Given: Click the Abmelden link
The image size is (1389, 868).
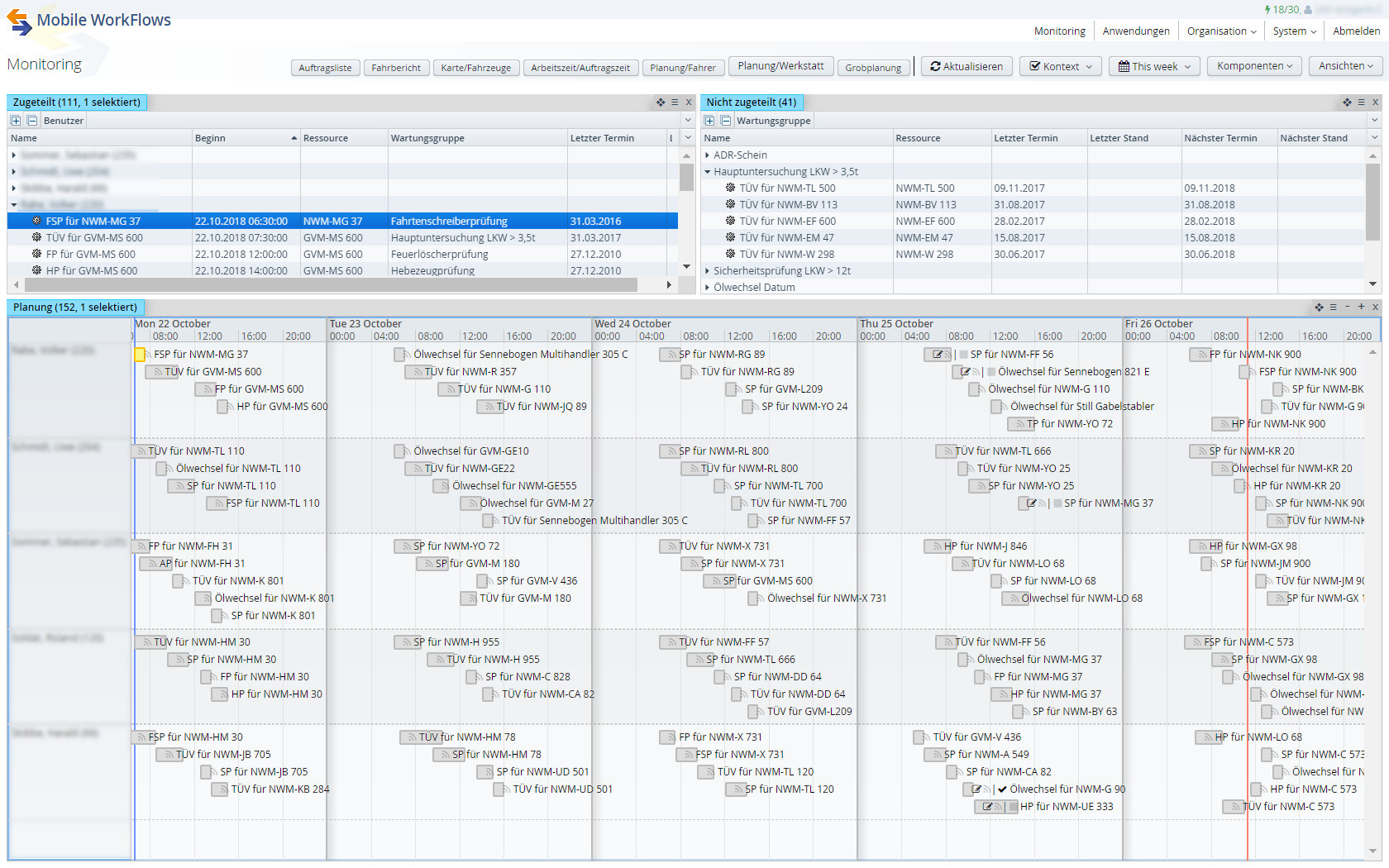Looking at the screenshot, I should coord(1356,31).
